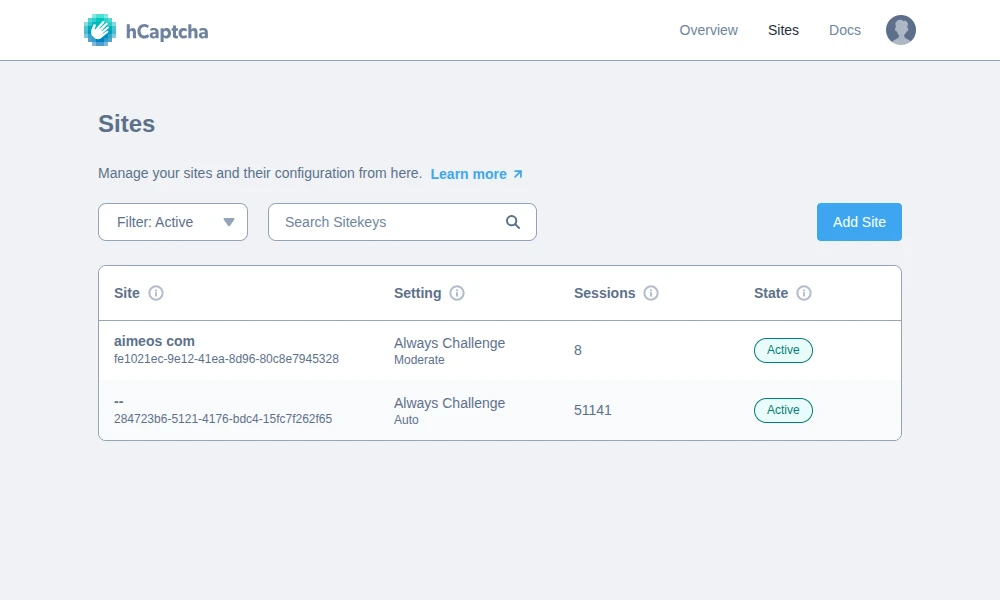Follow the Learn more link
Image resolution: width=1000 pixels, height=600 pixels.
(468, 174)
